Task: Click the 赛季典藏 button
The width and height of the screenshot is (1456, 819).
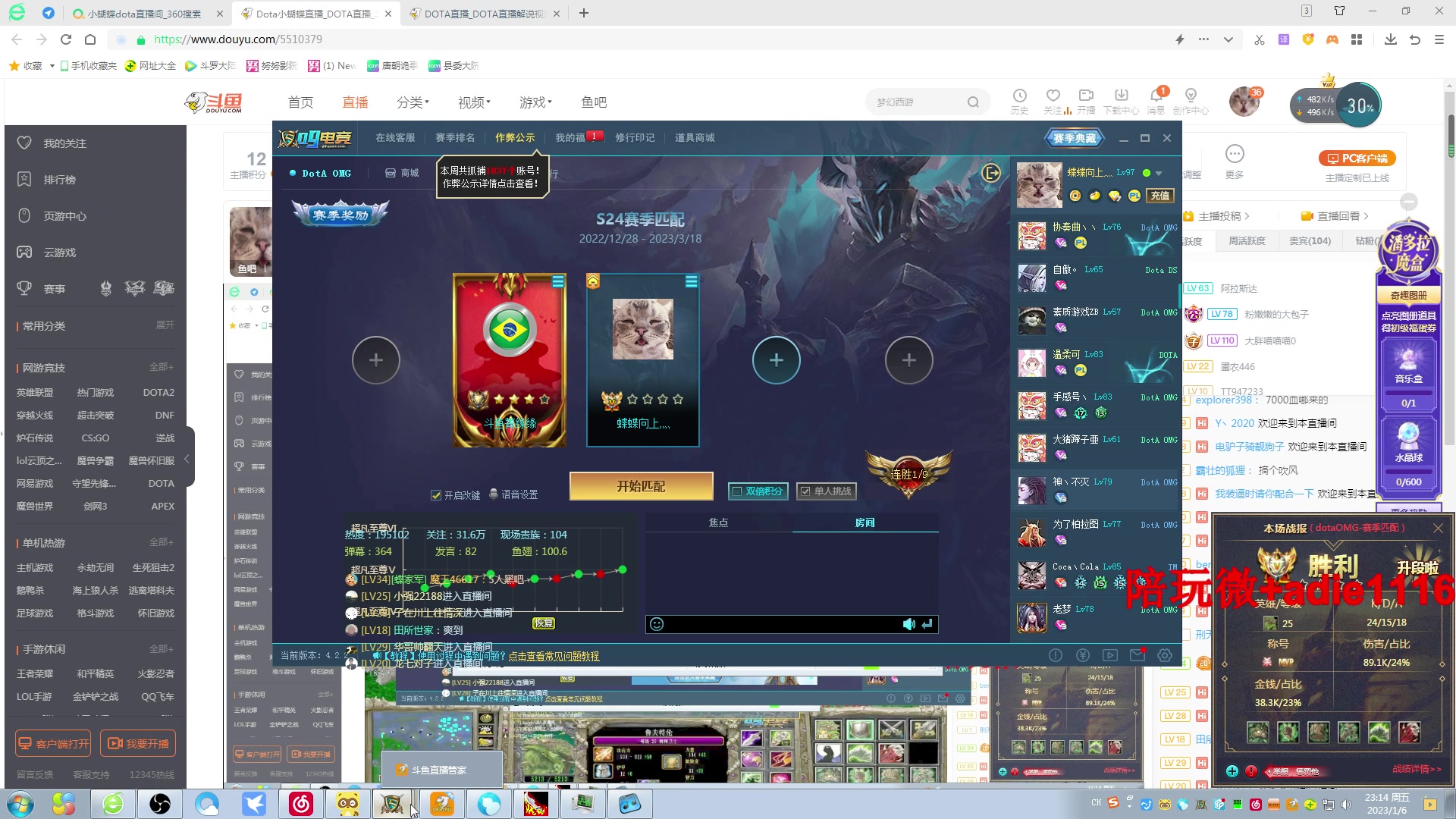Action: coord(1075,138)
